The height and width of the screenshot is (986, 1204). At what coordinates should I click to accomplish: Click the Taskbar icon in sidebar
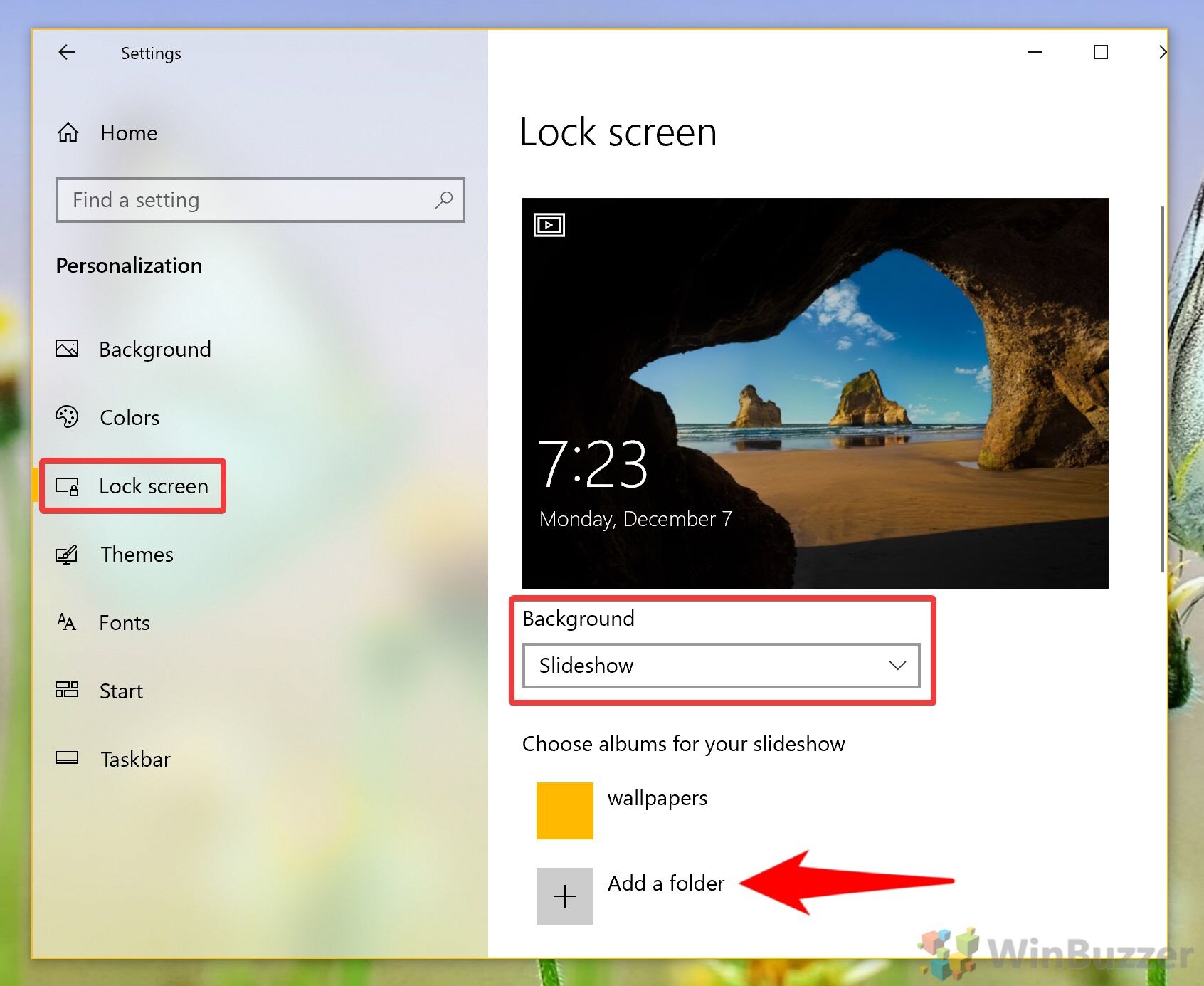click(x=67, y=757)
